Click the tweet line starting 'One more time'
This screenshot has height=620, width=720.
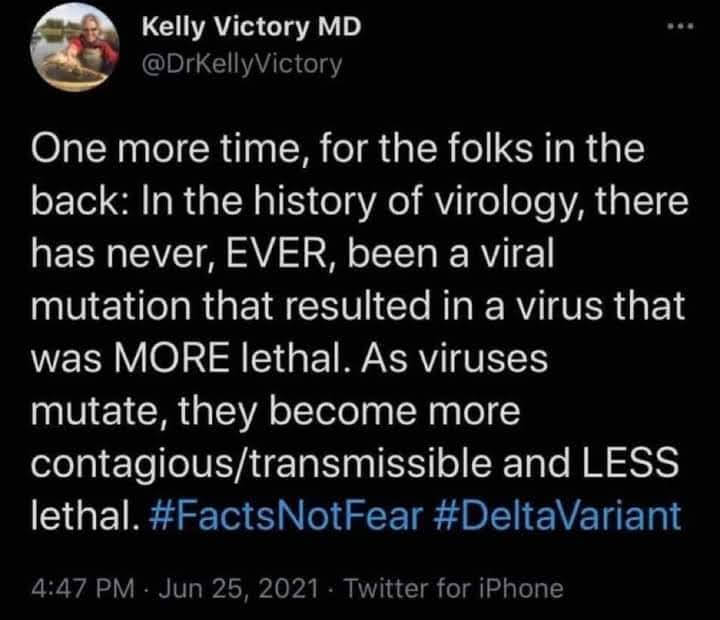click(338, 149)
